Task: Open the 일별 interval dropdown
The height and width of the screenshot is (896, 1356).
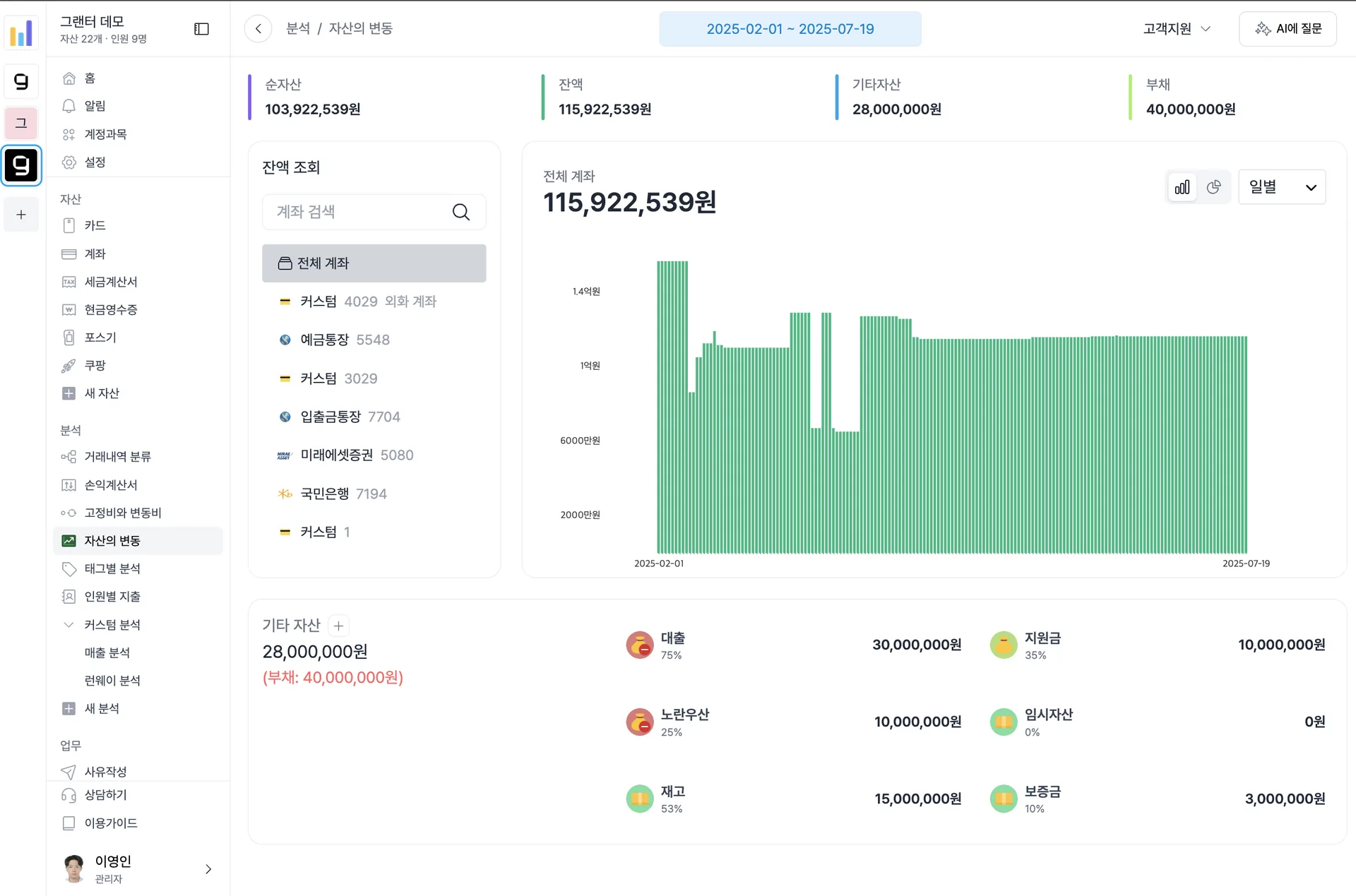Action: click(x=1282, y=187)
